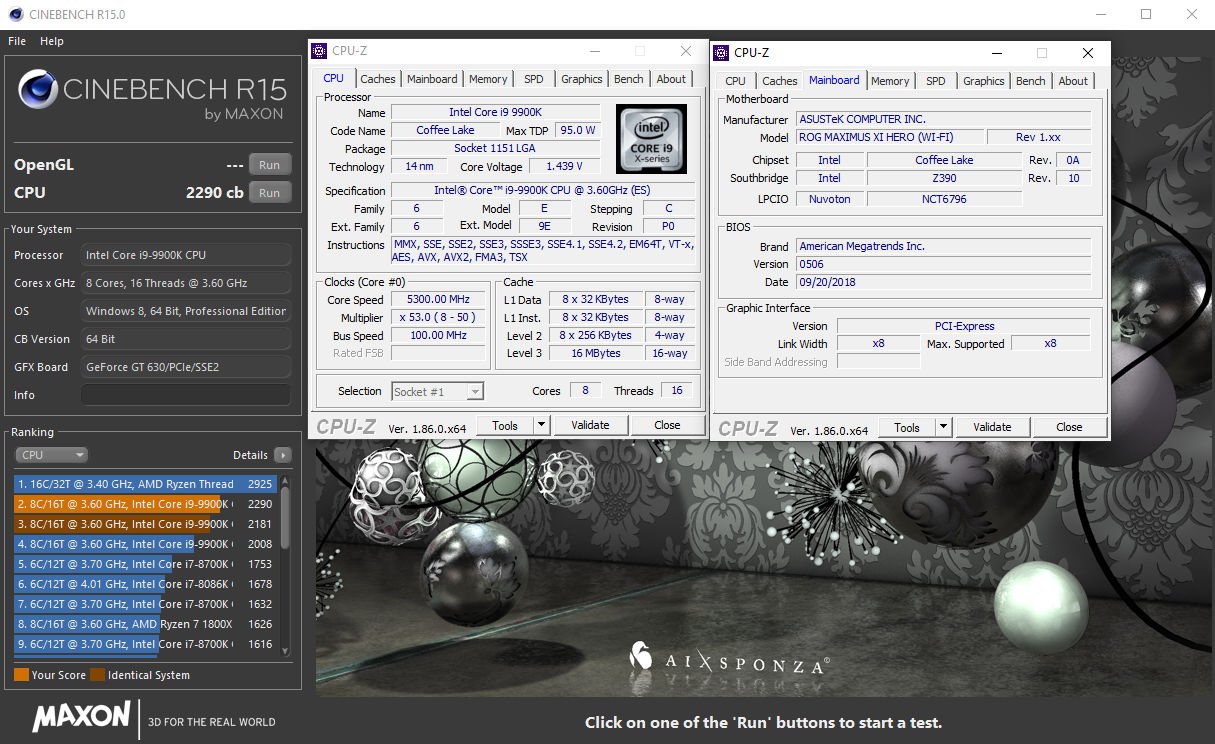Image resolution: width=1215 pixels, height=744 pixels.
Task: Select ranking entry with score 2181
Action: pyautogui.click(x=146, y=524)
